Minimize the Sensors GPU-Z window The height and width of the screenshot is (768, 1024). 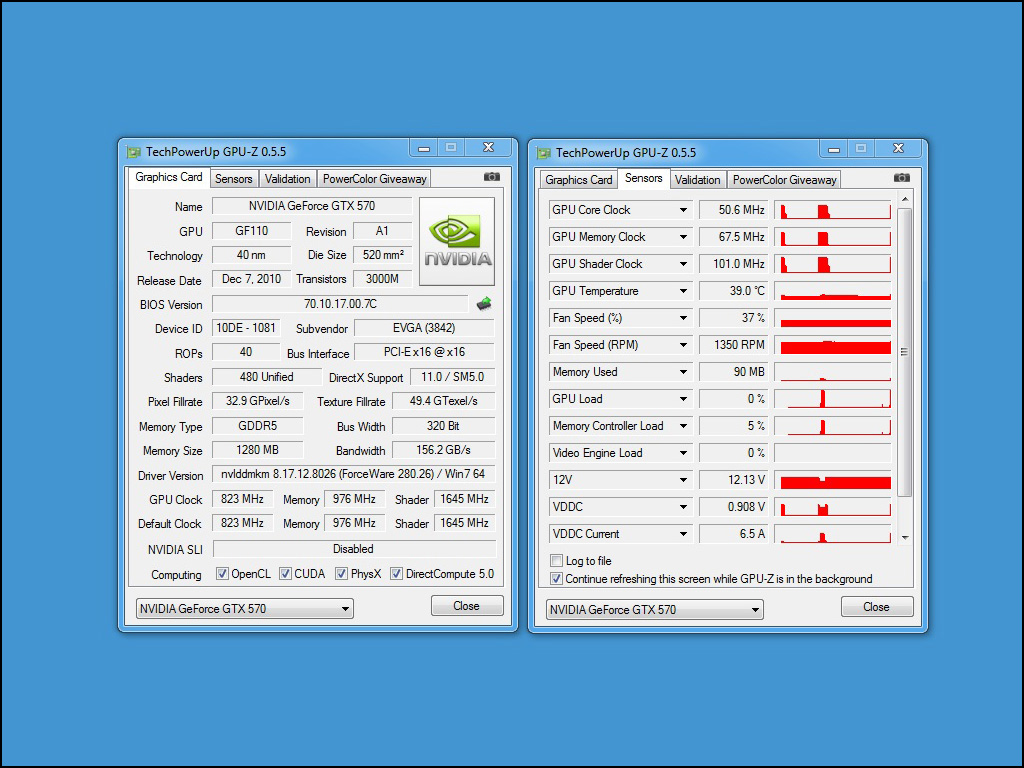point(834,150)
